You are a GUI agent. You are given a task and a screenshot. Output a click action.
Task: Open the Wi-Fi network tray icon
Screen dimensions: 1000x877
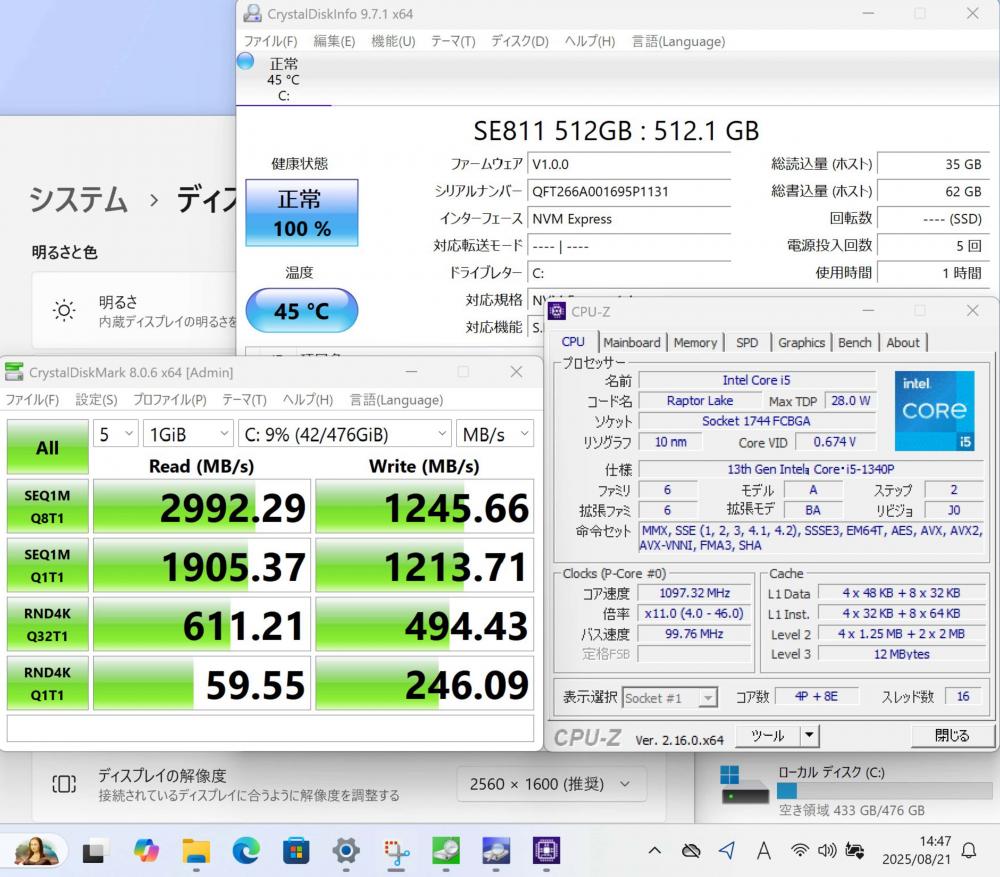click(x=799, y=850)
